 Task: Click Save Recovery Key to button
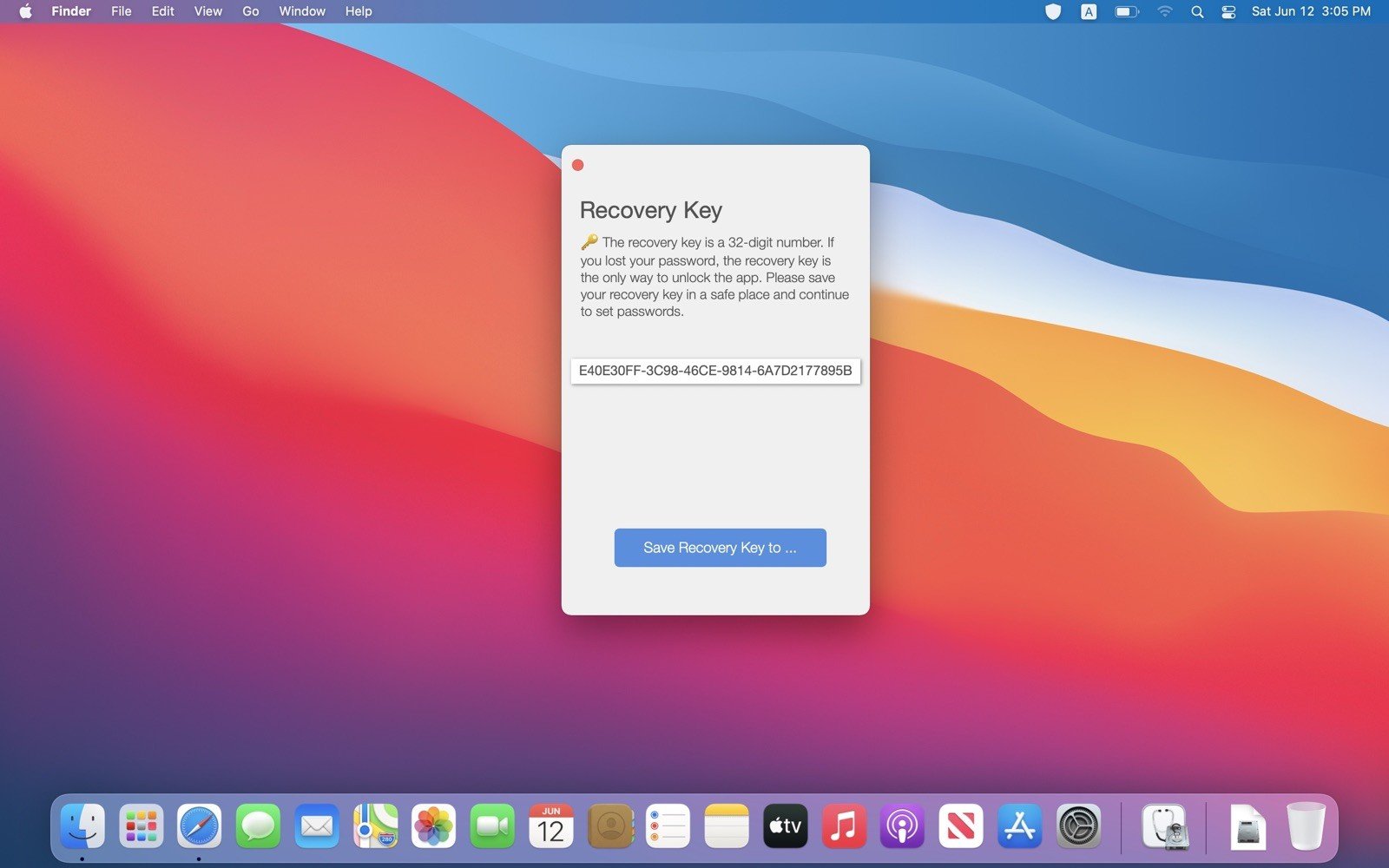pyautogui.click(x=720, y=548)
